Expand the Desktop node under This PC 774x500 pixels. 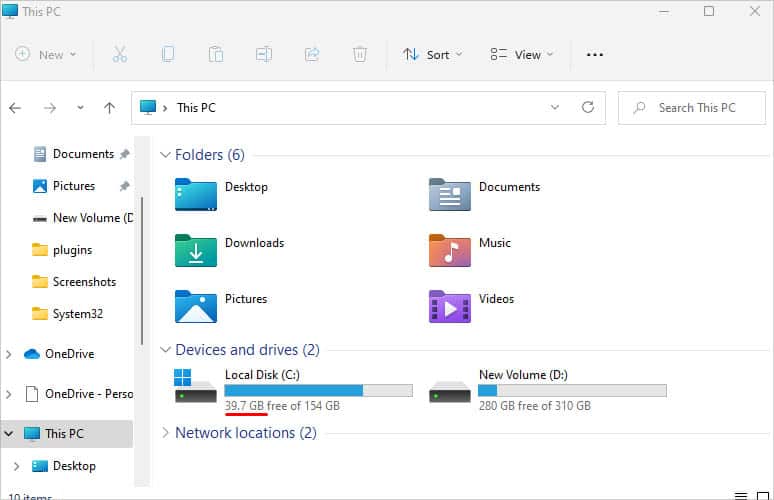[16, 466]
